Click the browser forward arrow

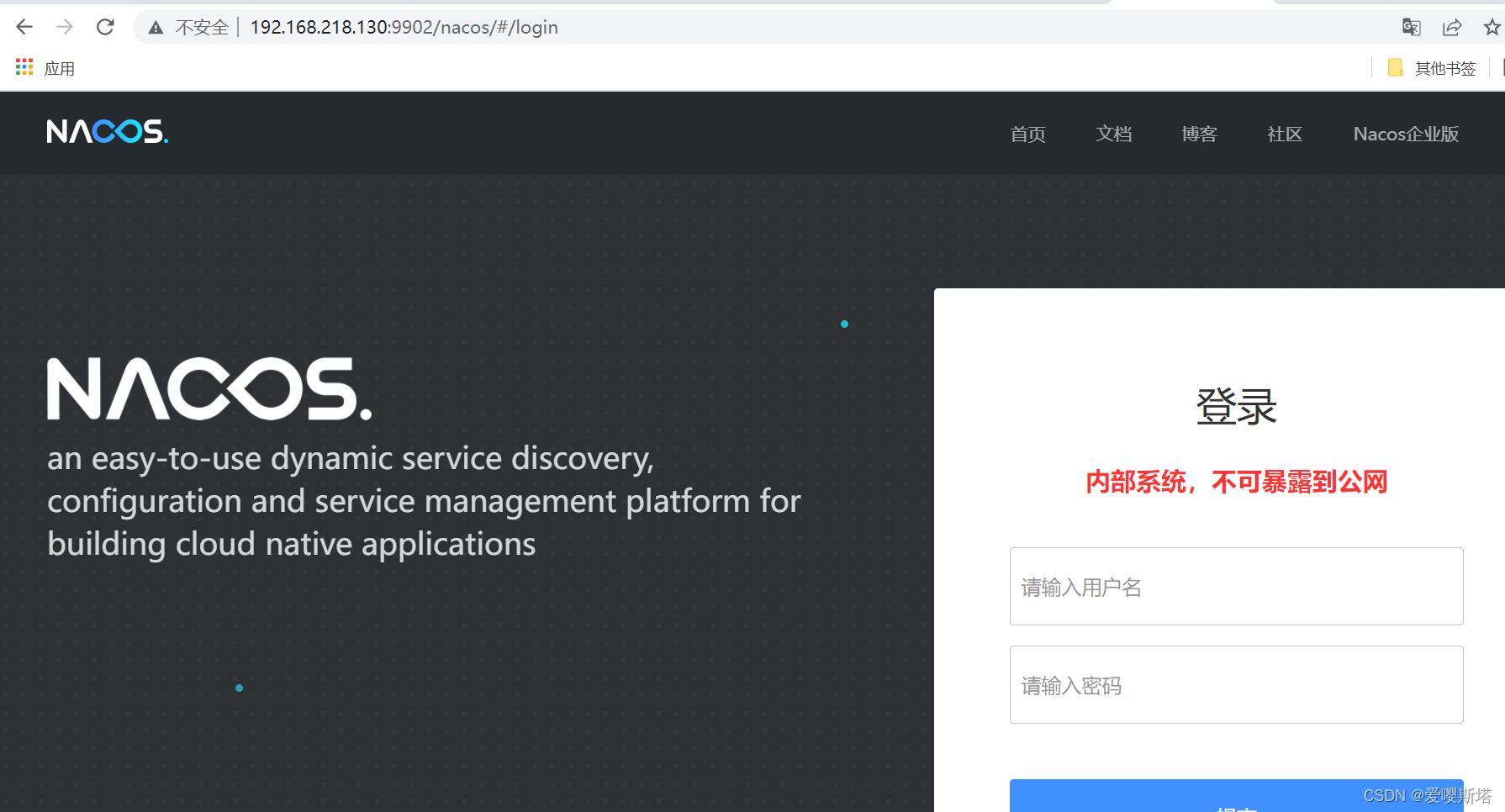coord(65,27)
